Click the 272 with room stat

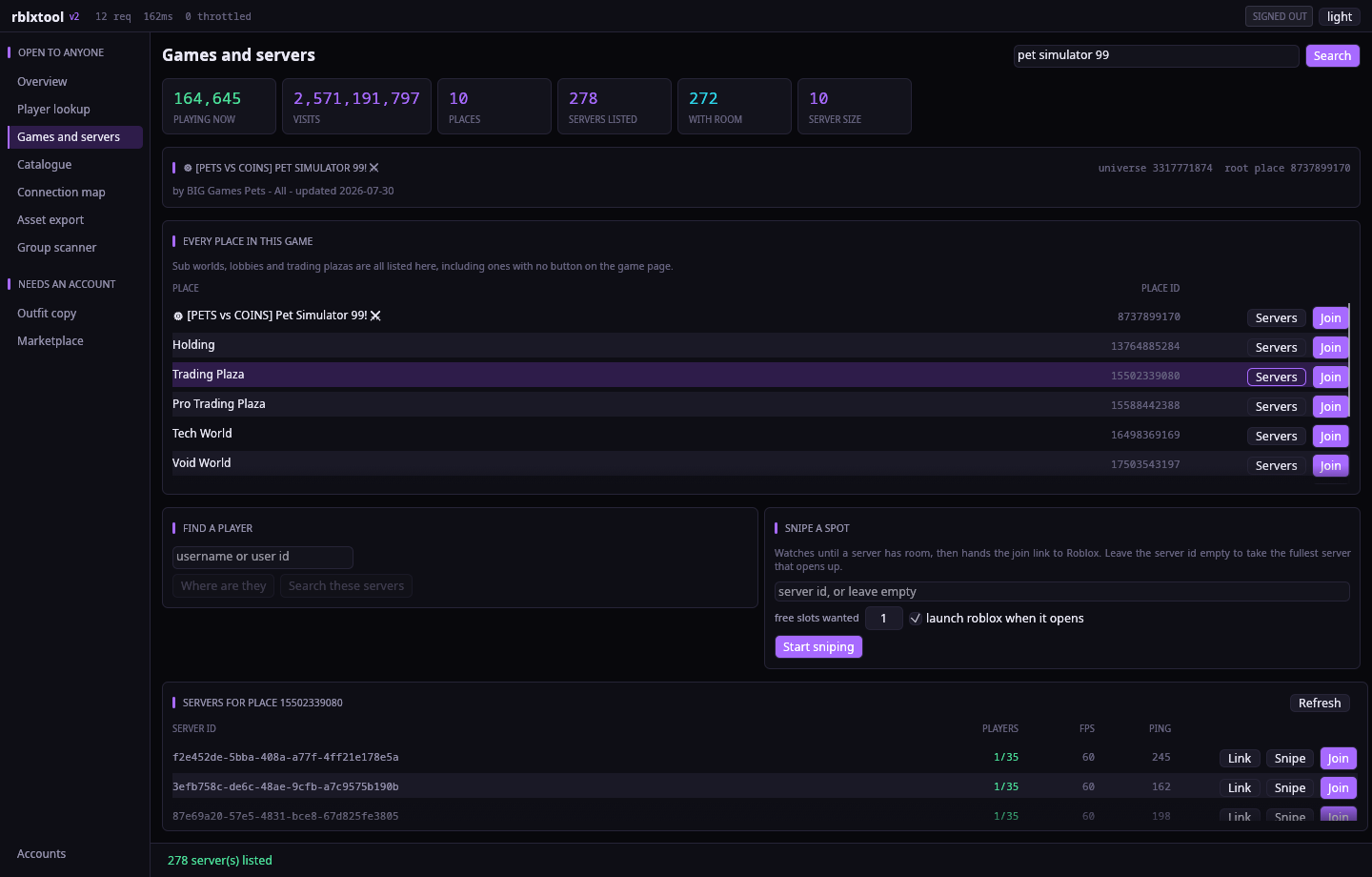[x=734, y=106]
